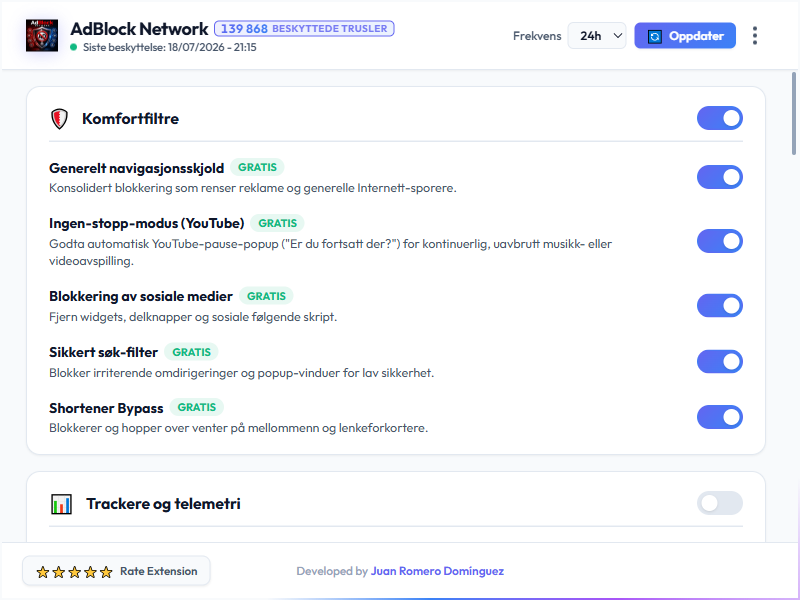Click GRATIS badge next to Shortener Bypass

coord(196,407)
